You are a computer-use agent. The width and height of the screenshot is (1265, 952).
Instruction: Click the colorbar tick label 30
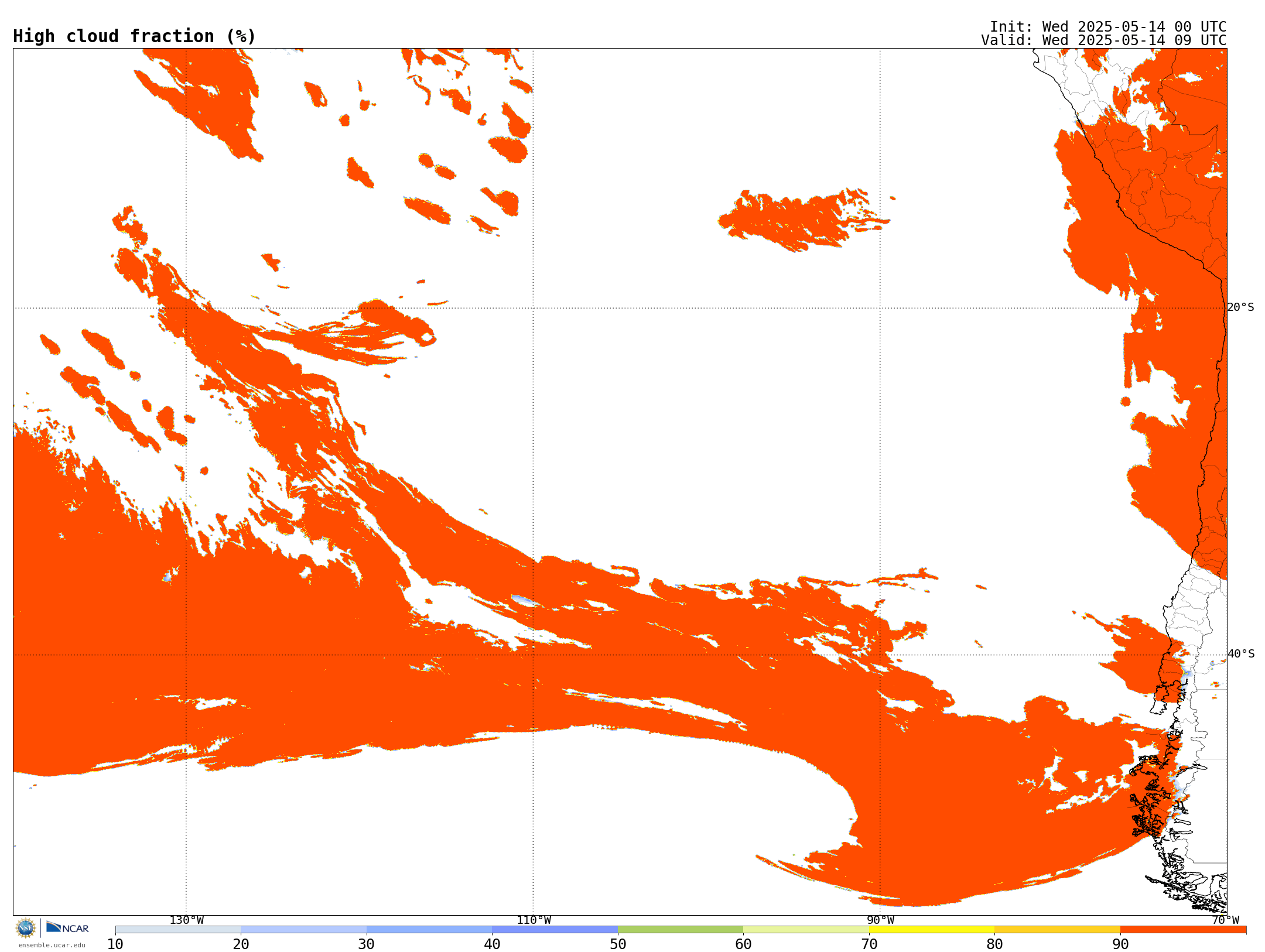click(x=367, y=944)
